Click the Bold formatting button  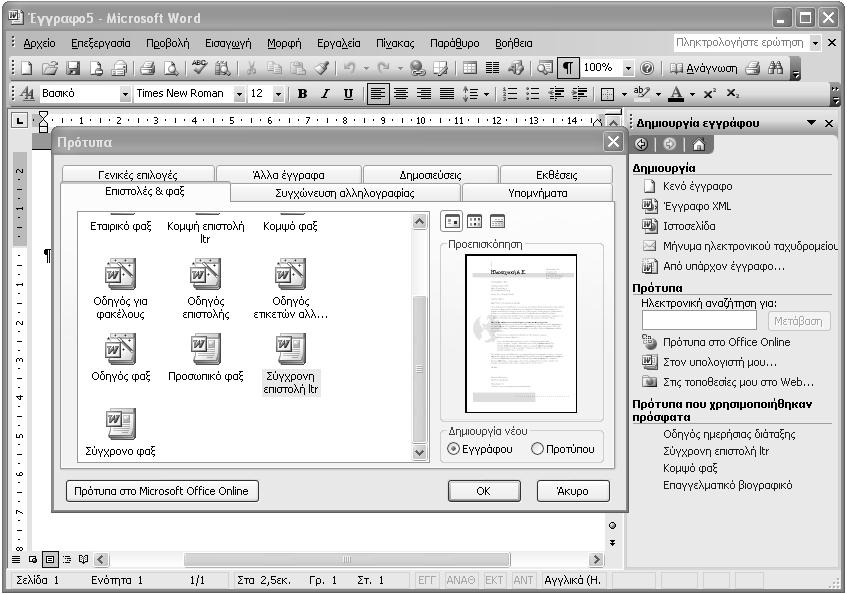[302, 94]
